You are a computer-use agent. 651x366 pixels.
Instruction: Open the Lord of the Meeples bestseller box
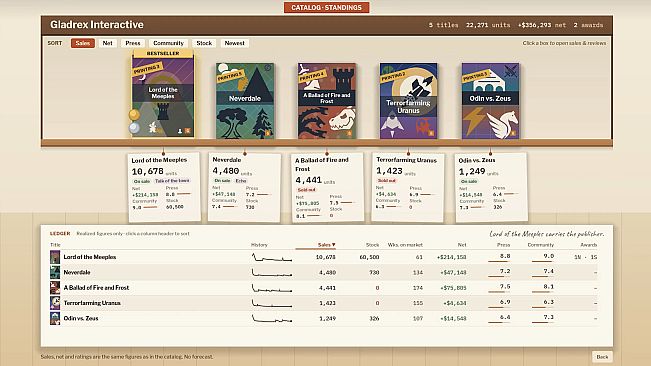click(163, 93)
